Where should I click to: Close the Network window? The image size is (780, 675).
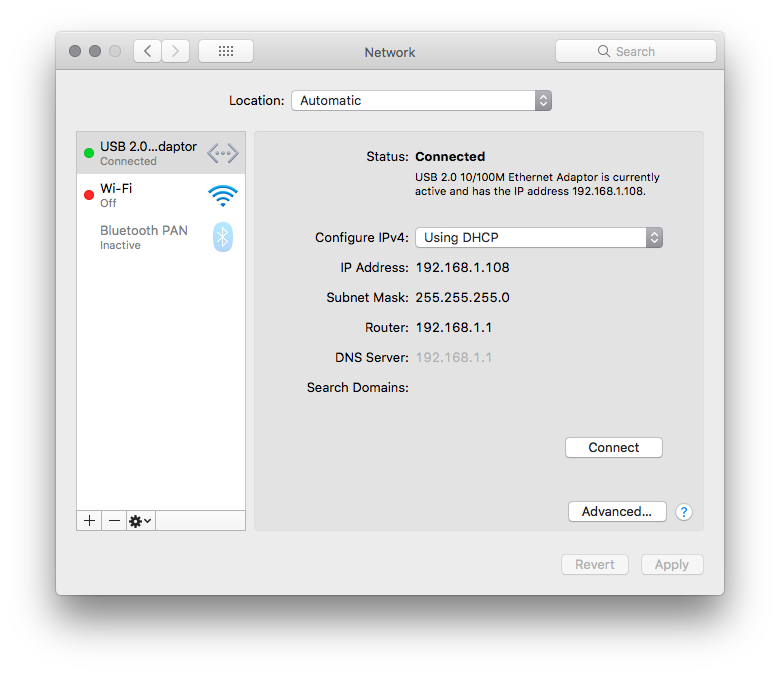[x=75, y=51]
